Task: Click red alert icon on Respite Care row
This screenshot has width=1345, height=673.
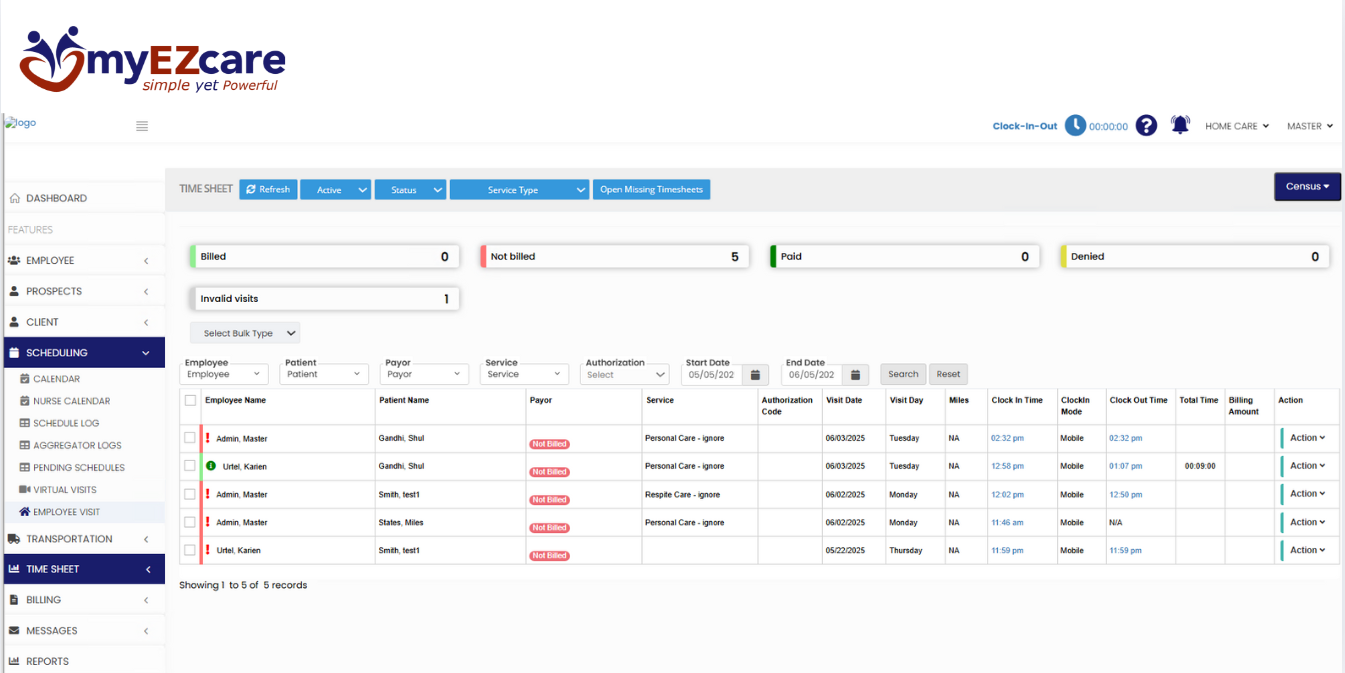Action: click(208, 494)
